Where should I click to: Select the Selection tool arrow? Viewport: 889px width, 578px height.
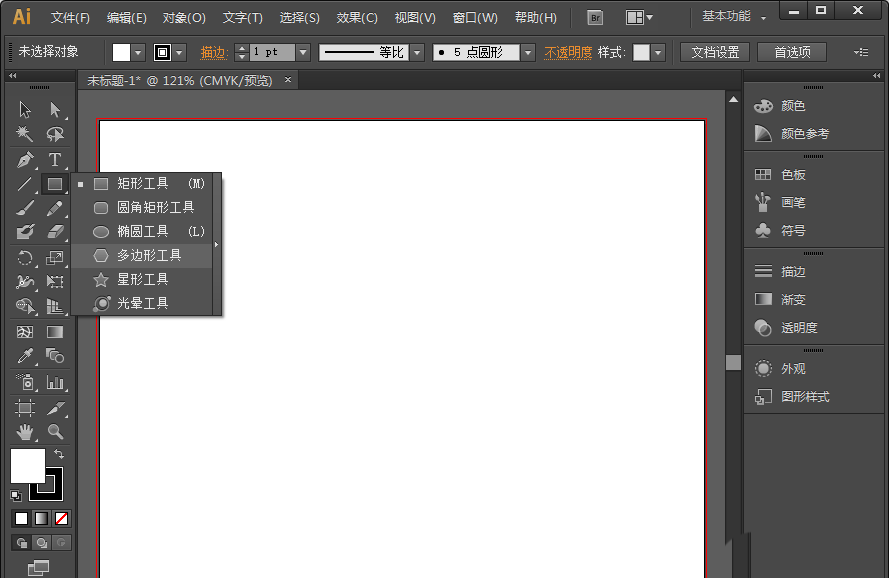click(x=25, y=109)
